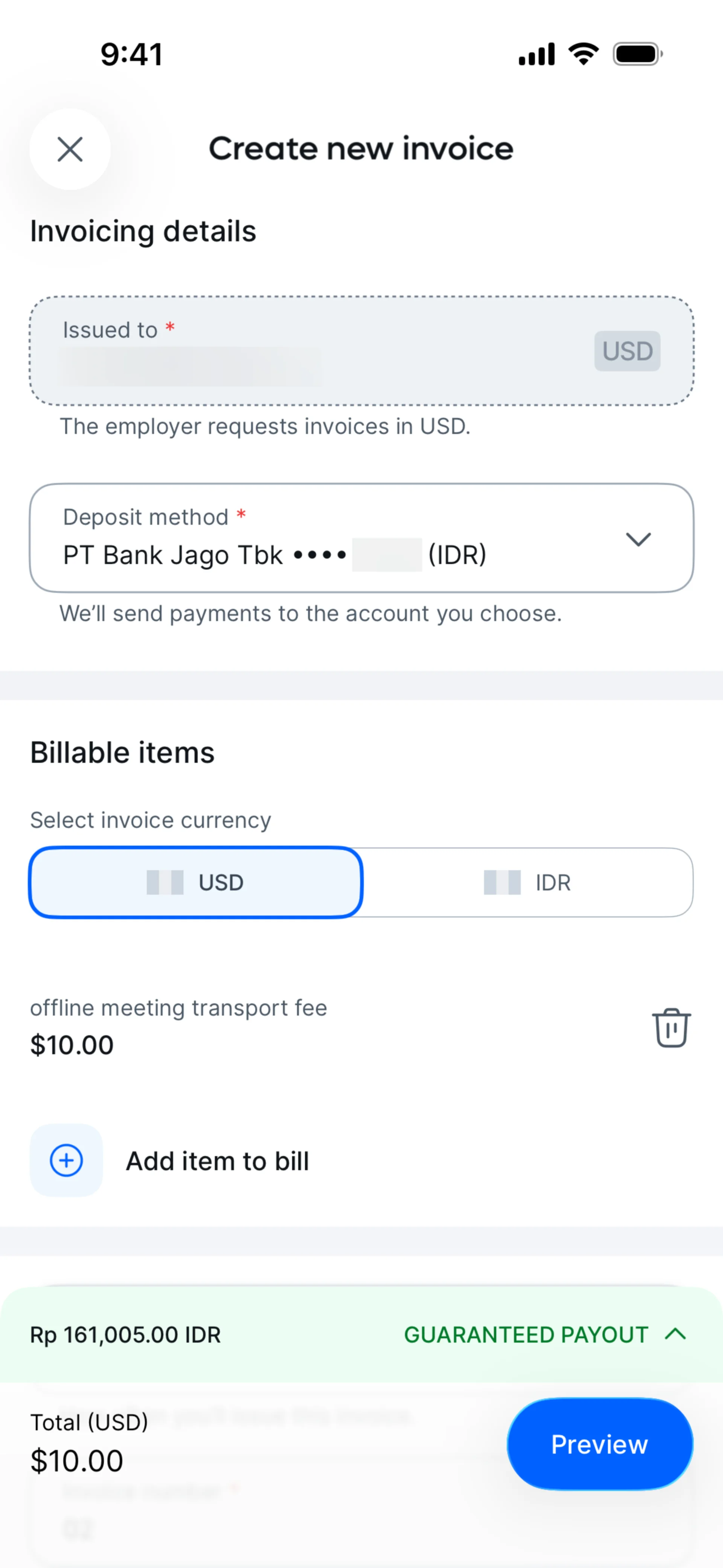723x1568 pixels.
Task: Tap the battery icon in status bar
Action: click(637, 54)
